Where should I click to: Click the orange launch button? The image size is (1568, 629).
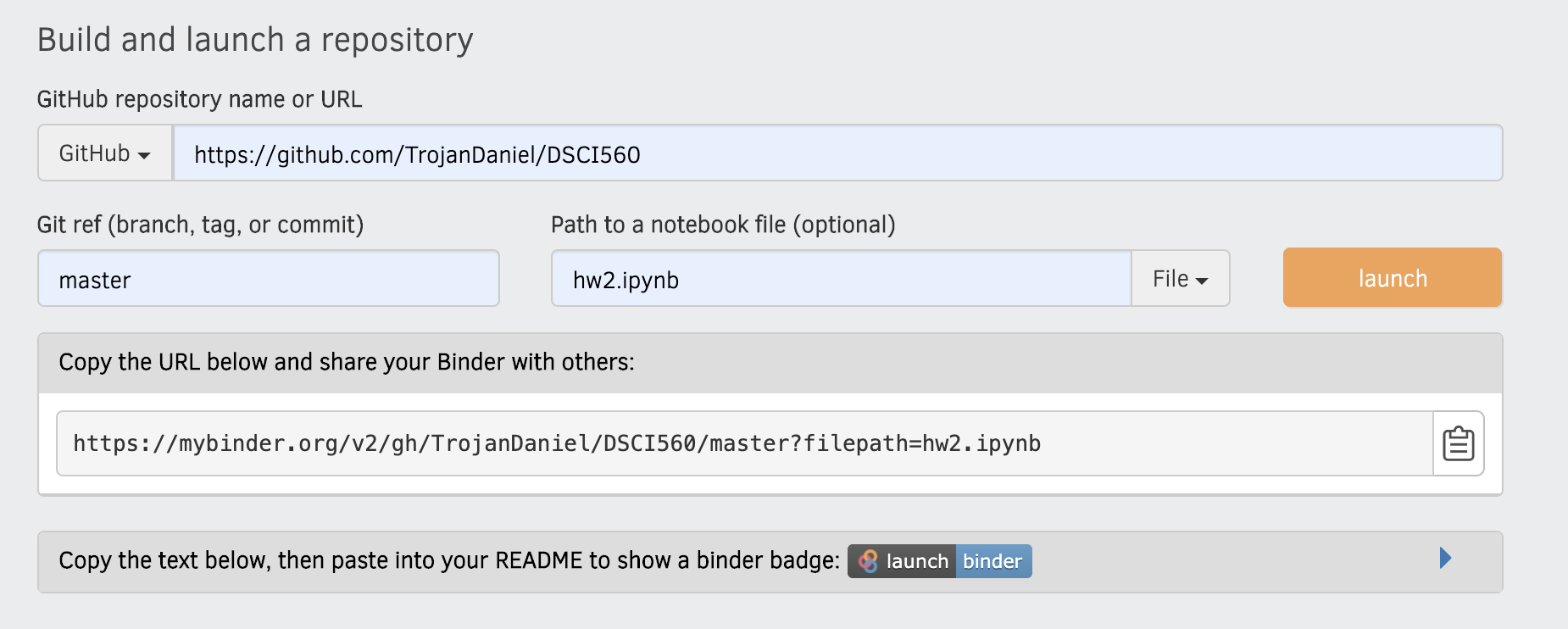[1393, 278]
